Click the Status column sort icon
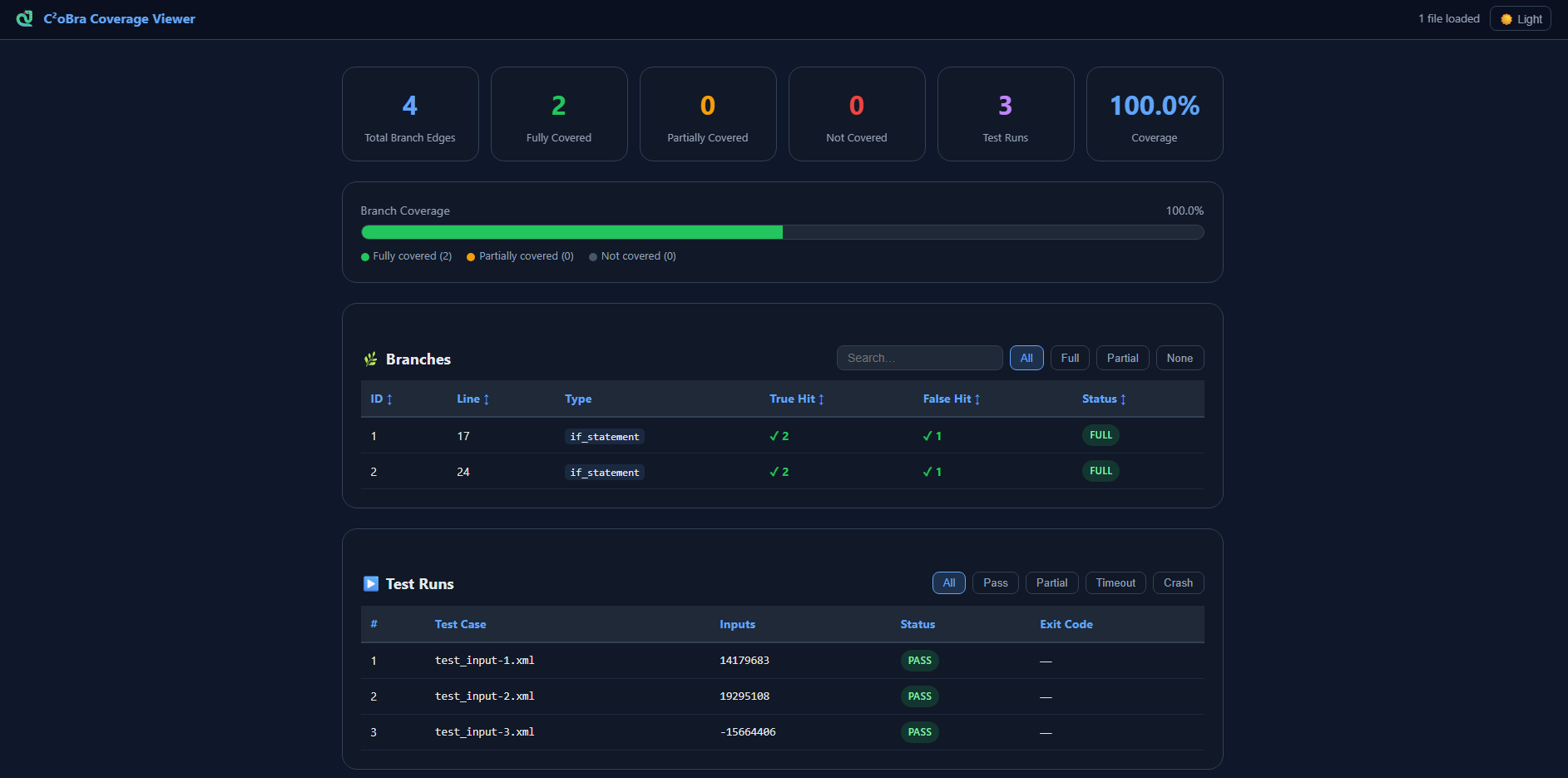The width and height of the screenshot is (1568, 778). tap(1122, 399)
